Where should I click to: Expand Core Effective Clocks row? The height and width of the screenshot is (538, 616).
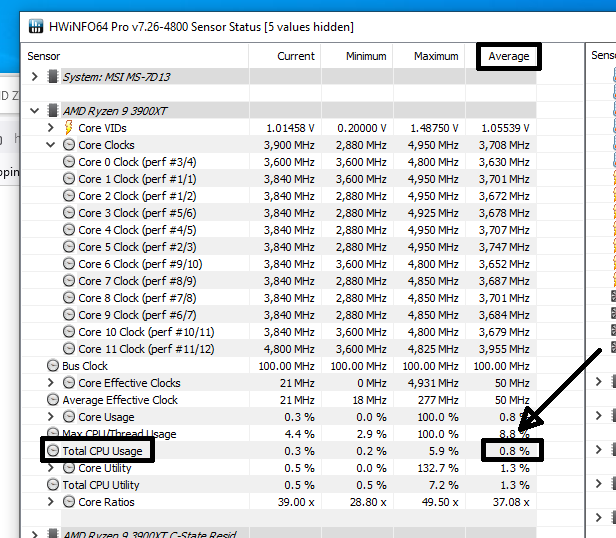[x=50, y=383]
